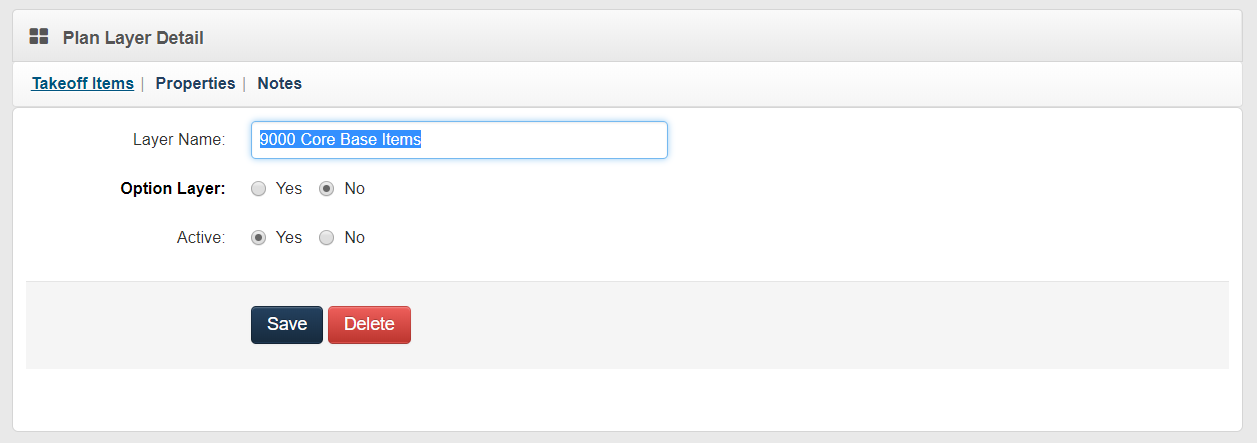Save the plan layer
This screenshot has width=1257, height=443.
[x=286, y=325]
